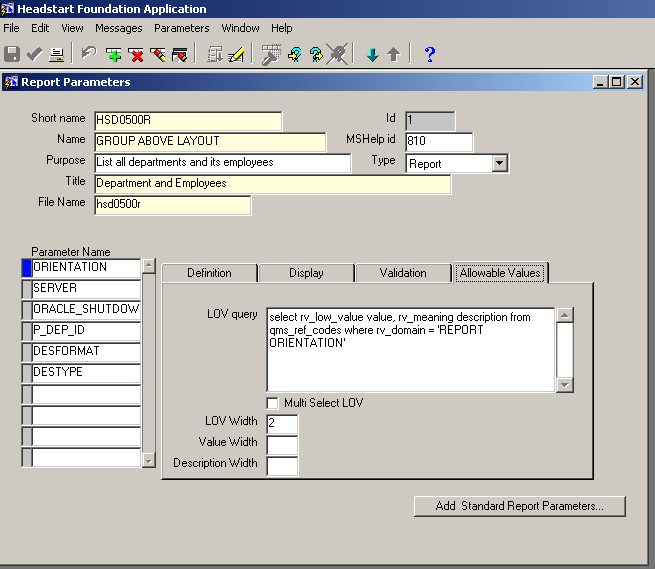Switch to the Validation tab
This screenshot has height=569, width=655.
coord(403,273)
